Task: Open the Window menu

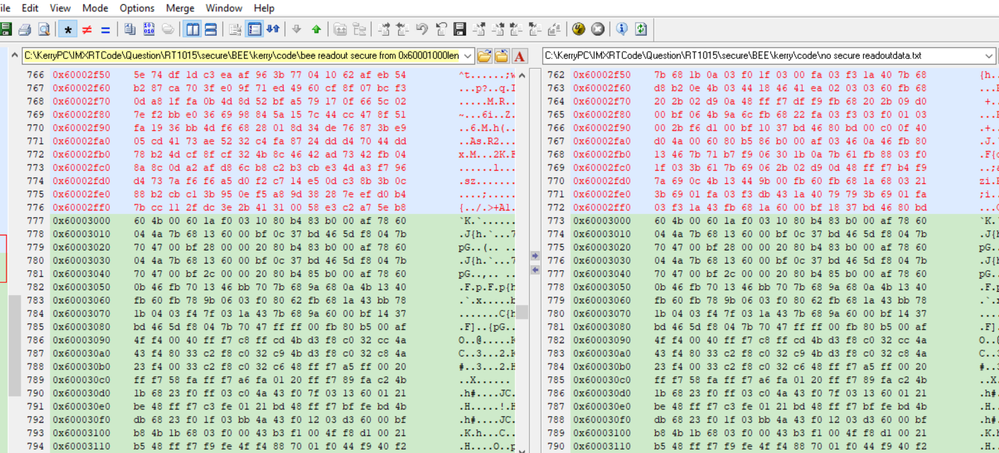Action: 224,8
